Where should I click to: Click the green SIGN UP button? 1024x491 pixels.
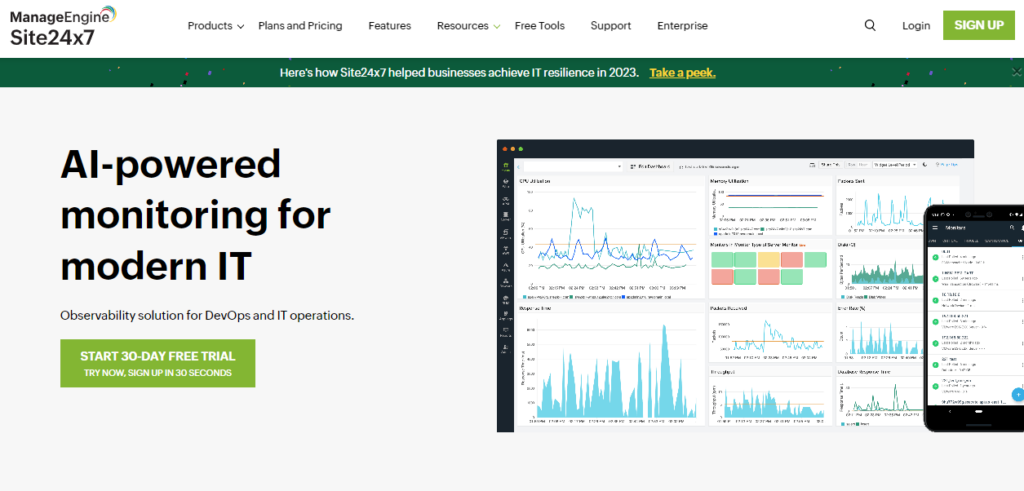pos(978,25)
